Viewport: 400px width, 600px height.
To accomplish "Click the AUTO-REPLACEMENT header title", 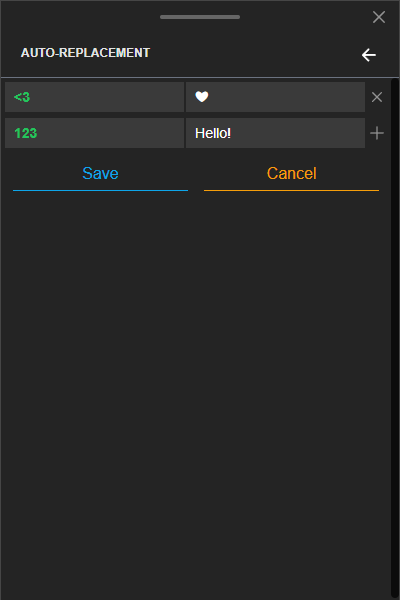I will [x=85, y=53].
